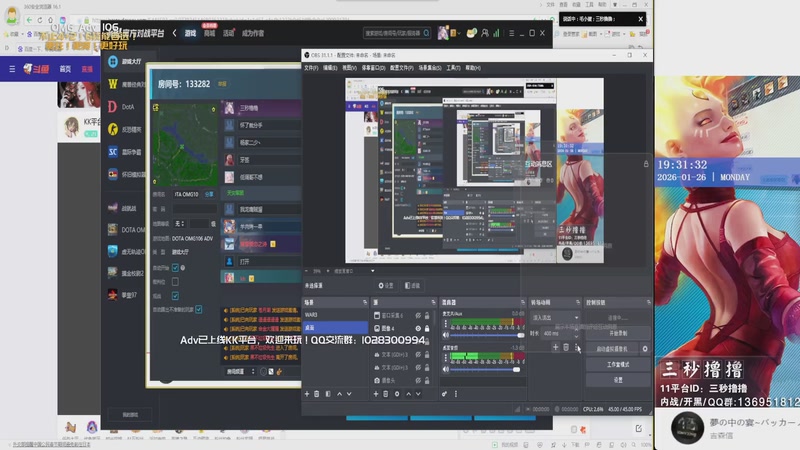Click the search magnifier in KK platform

click(426, 33)
